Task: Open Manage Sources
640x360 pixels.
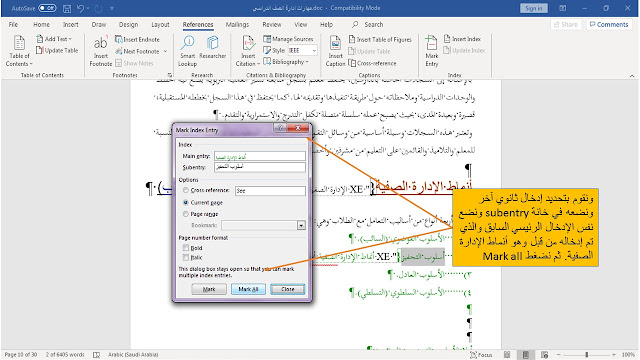Action: point(288,39)
